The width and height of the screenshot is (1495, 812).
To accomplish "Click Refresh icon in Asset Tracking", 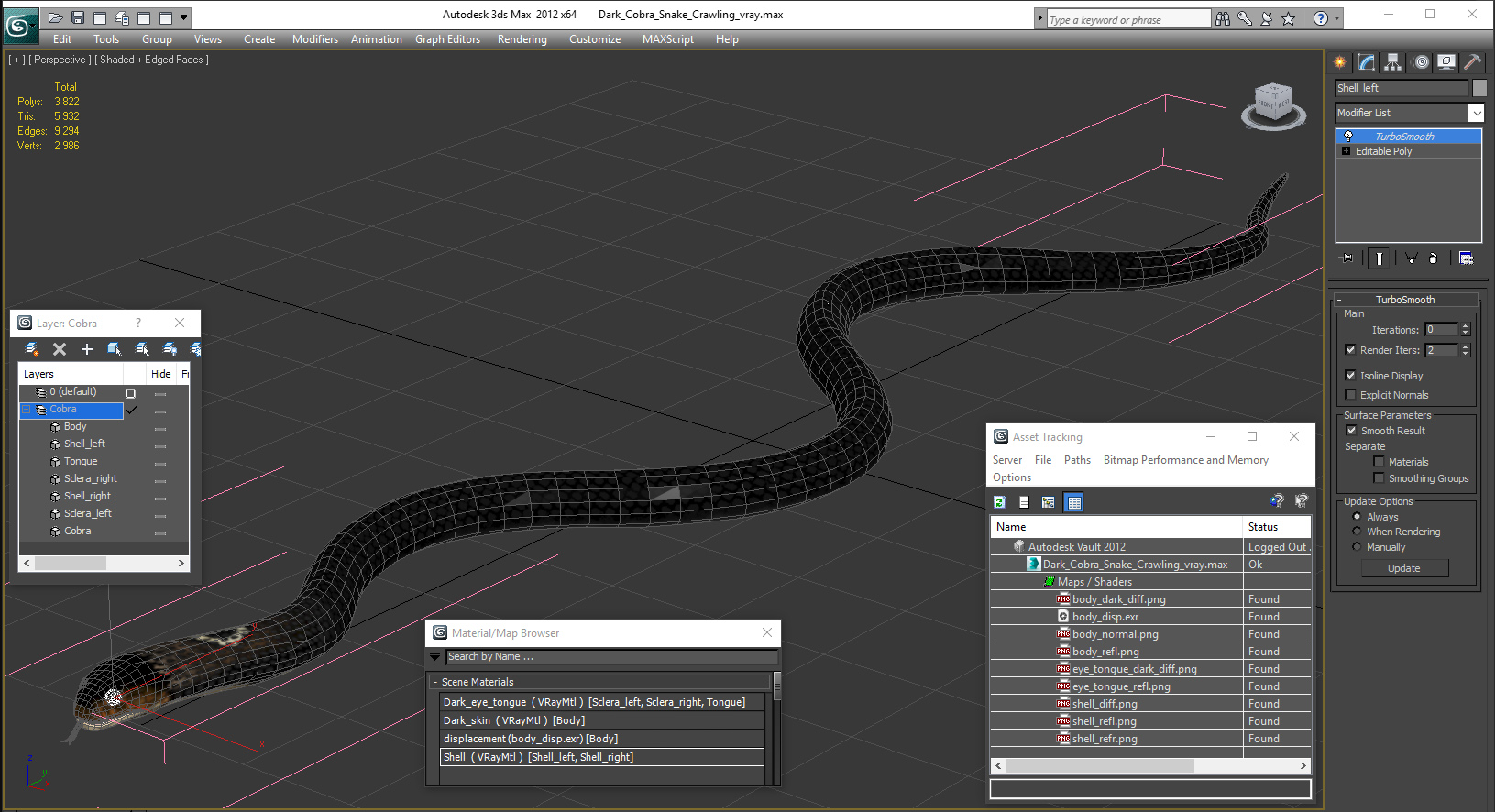I will (x=999, y=502).
